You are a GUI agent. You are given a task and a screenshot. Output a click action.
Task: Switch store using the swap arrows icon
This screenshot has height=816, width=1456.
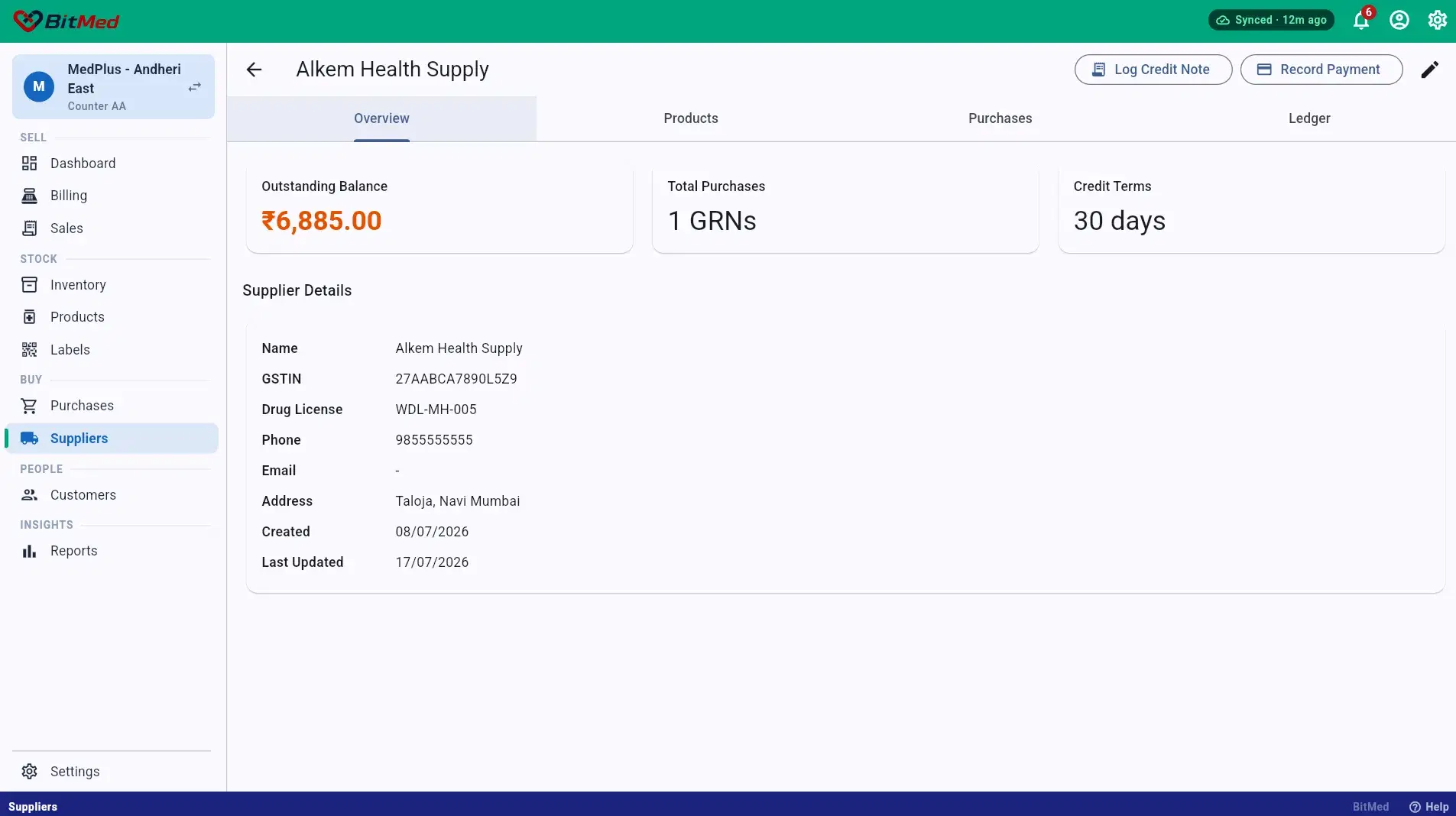(x=195, y=87)
